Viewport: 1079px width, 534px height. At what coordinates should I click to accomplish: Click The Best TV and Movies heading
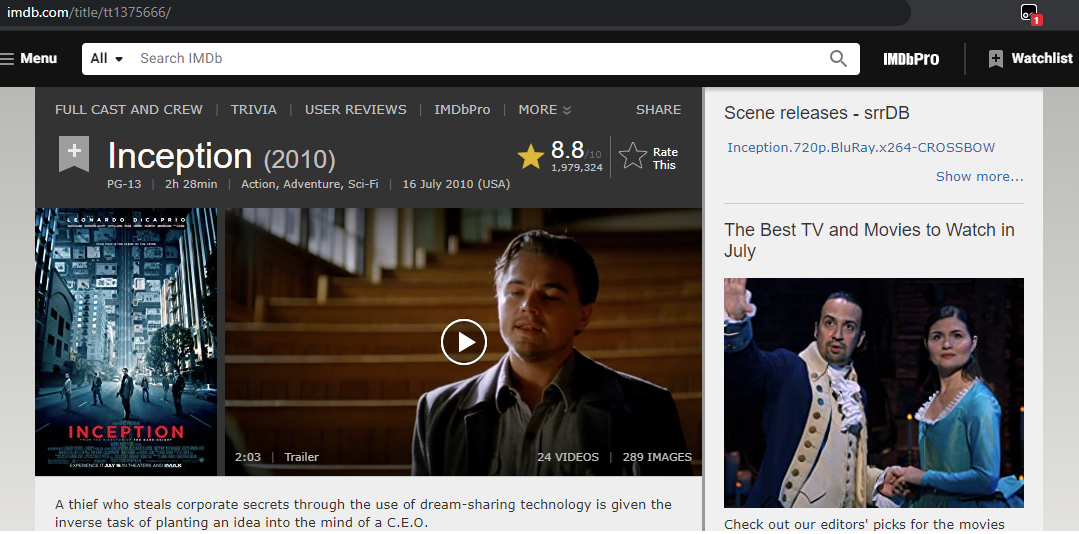tap(869, 240)
